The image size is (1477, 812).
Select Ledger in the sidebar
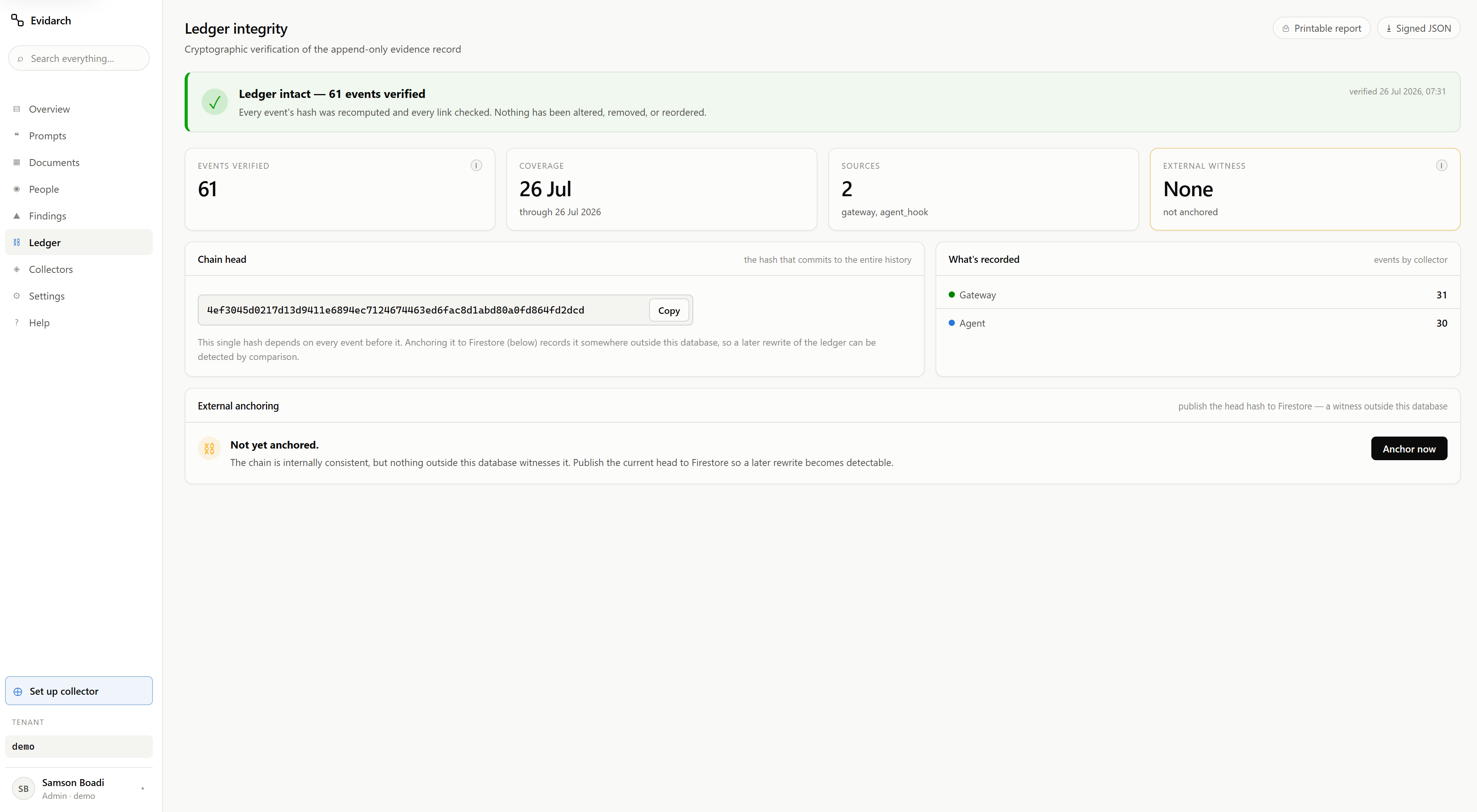(x=79, y=243)
